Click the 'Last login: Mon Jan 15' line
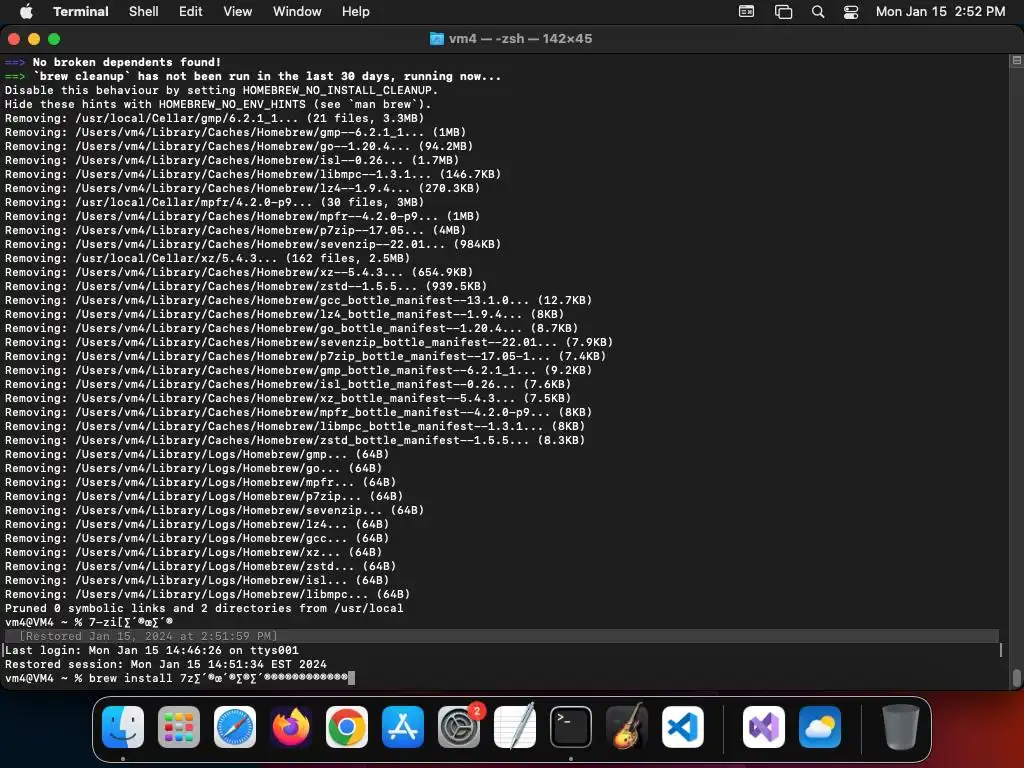Image resolution: width=1024 pixels, height=768 pixels. pyautogui.click(x=152, y=650)
